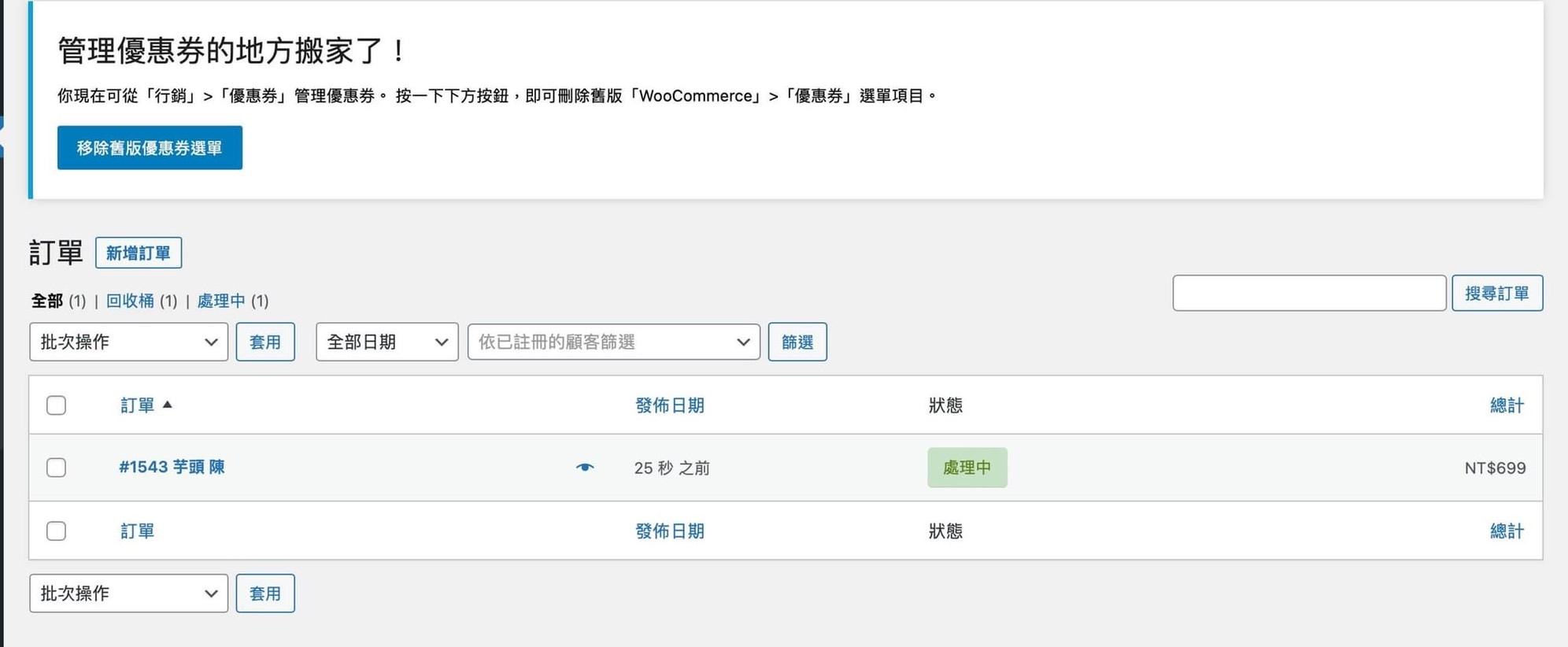The image size is (1568, 647).
Task: Open the bottom 批次操作 bulk actions dropdown
Action: point(128,593)
